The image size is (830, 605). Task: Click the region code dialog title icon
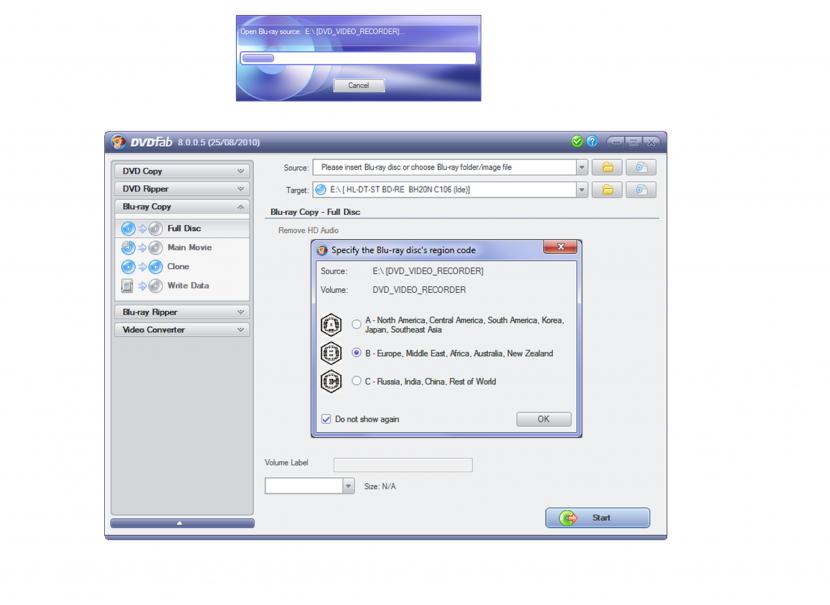[322, 250]
